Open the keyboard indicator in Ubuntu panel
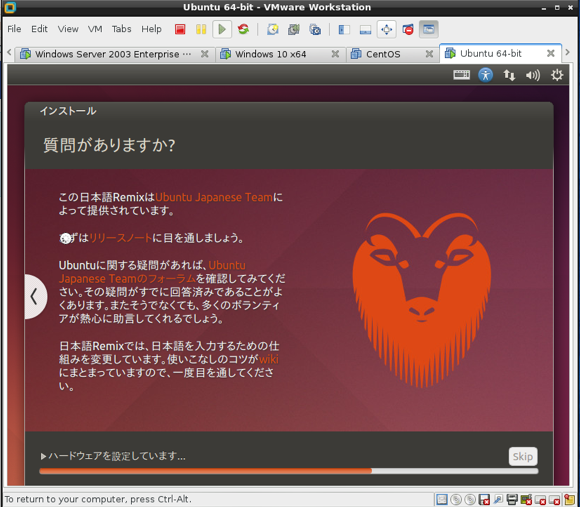 461,75
